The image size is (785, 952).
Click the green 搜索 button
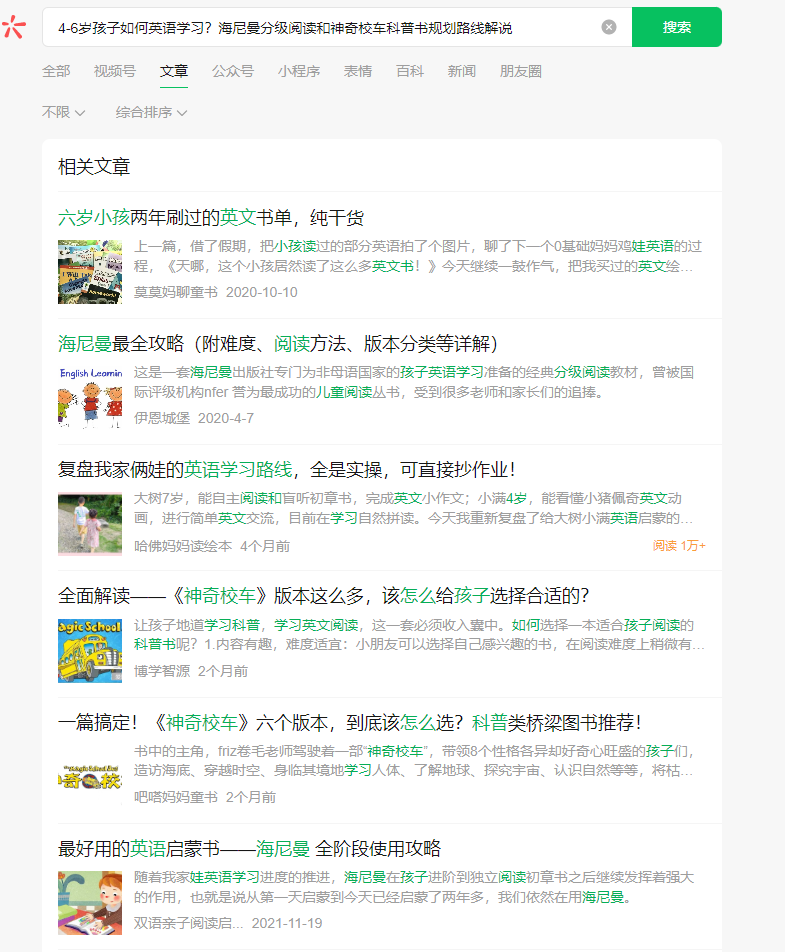click(676, 27)
